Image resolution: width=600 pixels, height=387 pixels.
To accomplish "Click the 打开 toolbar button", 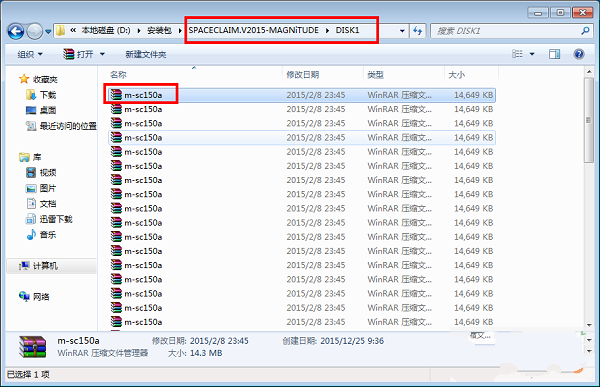I will coord(79,54).
